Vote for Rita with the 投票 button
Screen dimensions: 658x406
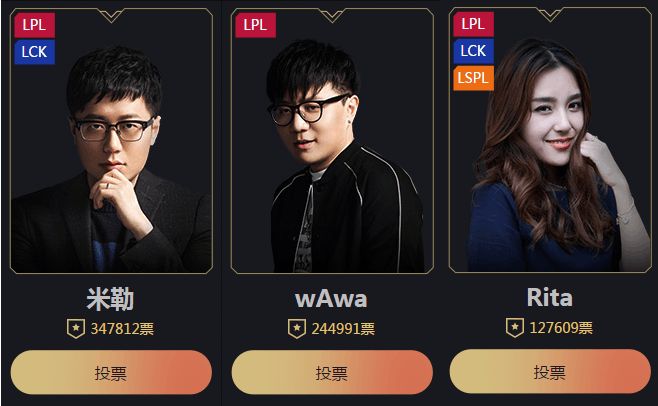tap(550, 372)
